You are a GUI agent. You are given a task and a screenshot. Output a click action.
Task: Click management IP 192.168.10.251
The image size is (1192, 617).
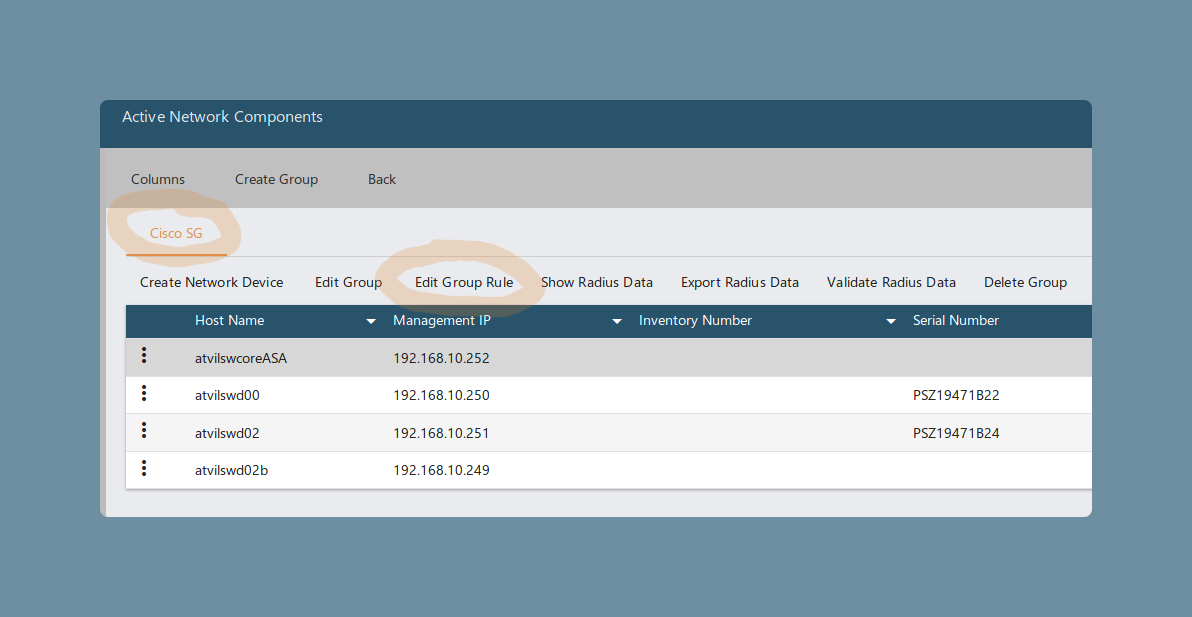click(441, 434)
